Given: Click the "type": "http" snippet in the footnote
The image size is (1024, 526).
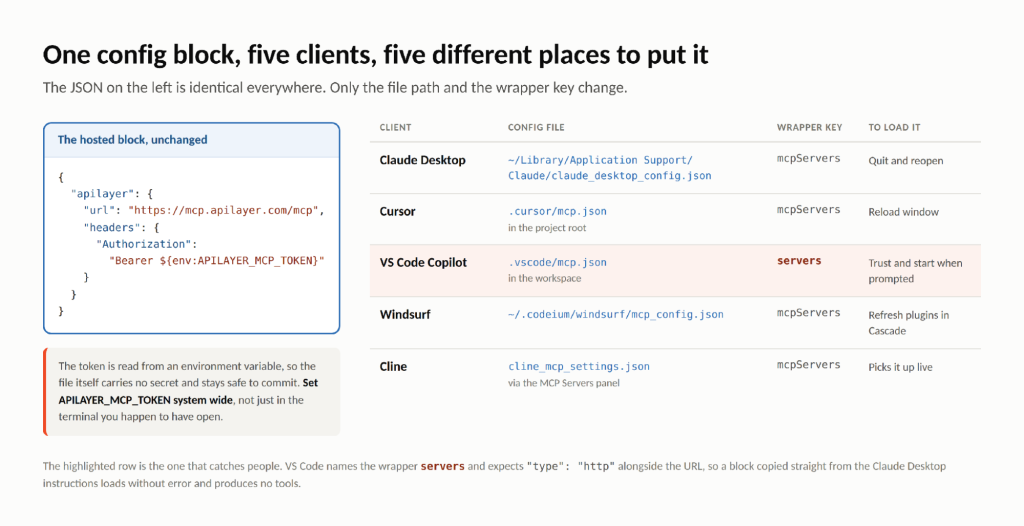Looking at the screenshot, I should [571, 467].
